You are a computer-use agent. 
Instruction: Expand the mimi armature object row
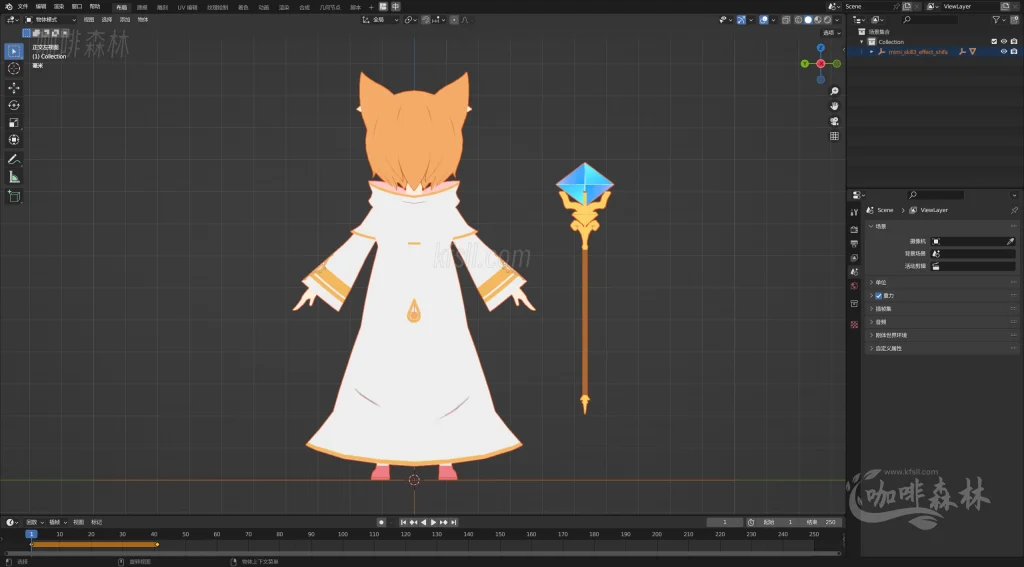[x=871, y=52]
